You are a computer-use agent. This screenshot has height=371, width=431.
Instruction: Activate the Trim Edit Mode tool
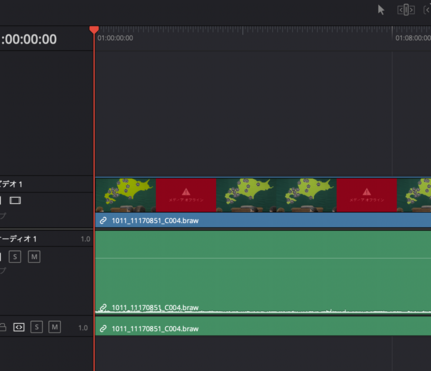pyautogui.click(x=406, y=10)
